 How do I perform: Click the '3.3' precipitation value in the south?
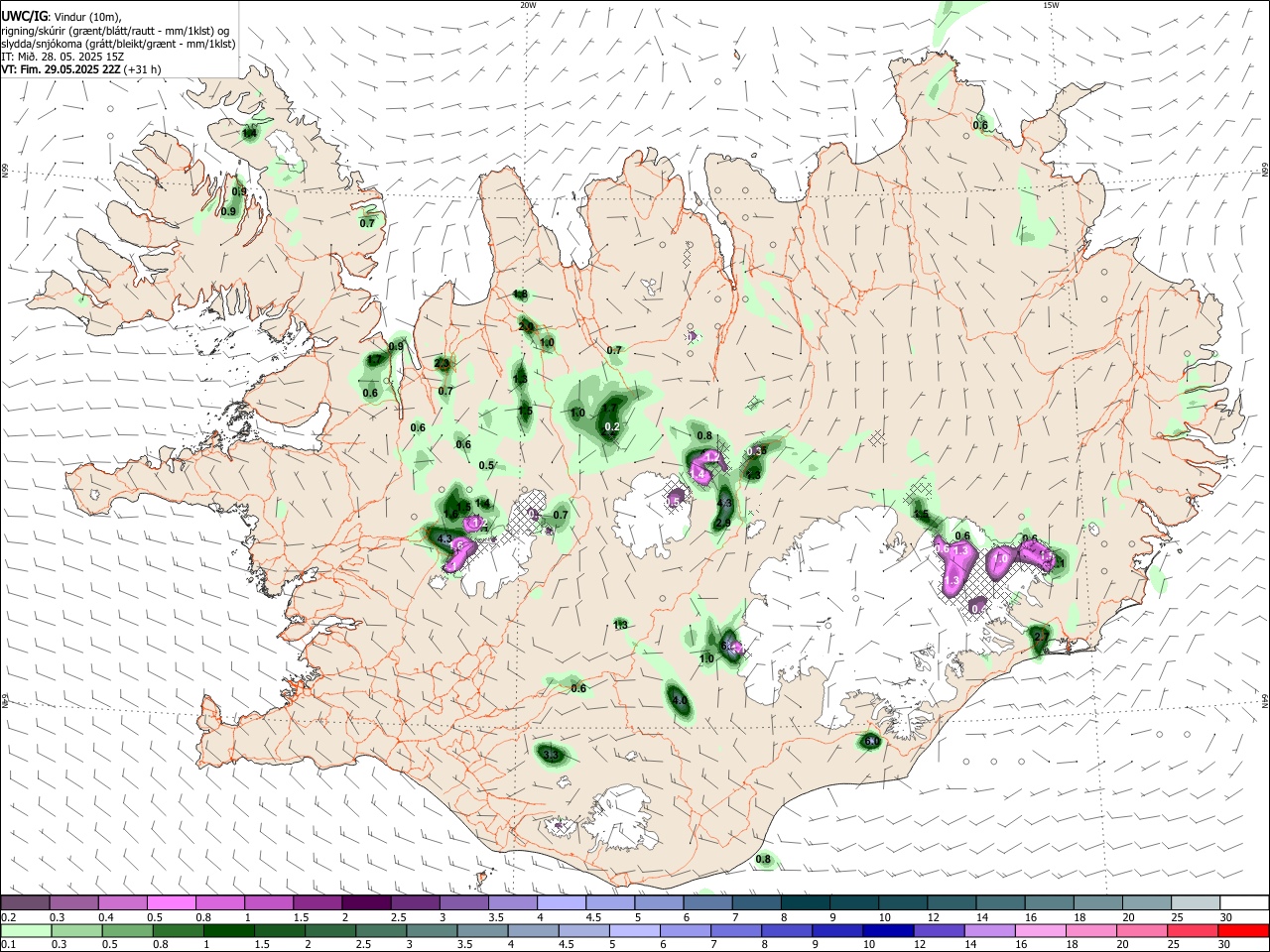(553, 756)
